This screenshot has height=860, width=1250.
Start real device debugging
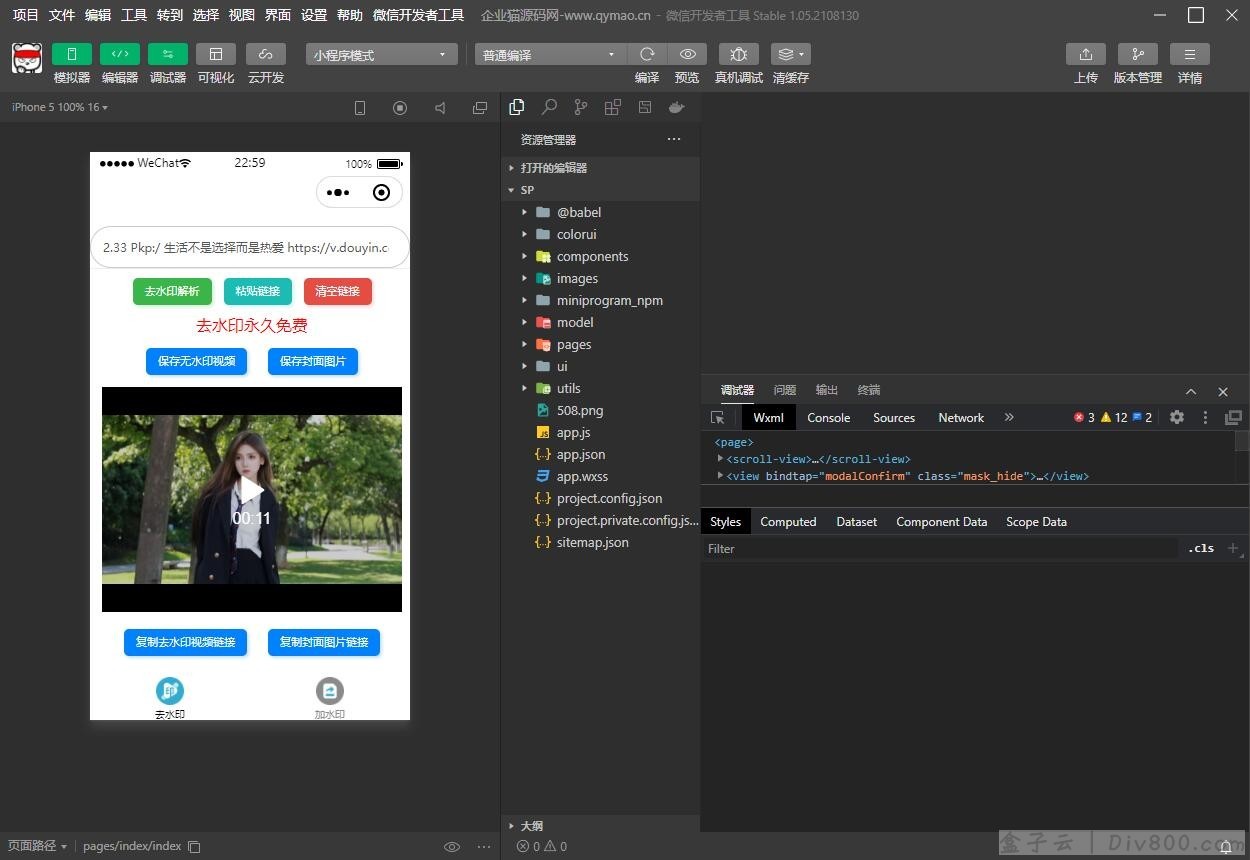click(739, 54)
